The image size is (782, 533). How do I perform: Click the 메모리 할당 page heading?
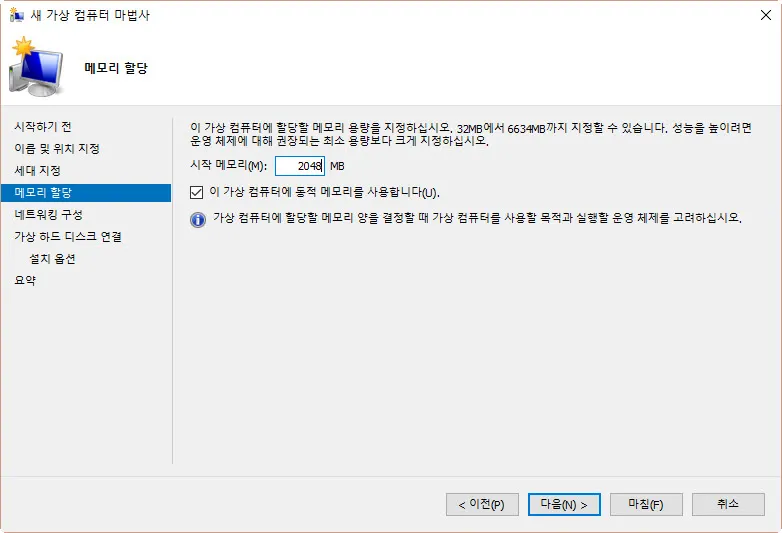pyautogui.click(x=116, y=68)
